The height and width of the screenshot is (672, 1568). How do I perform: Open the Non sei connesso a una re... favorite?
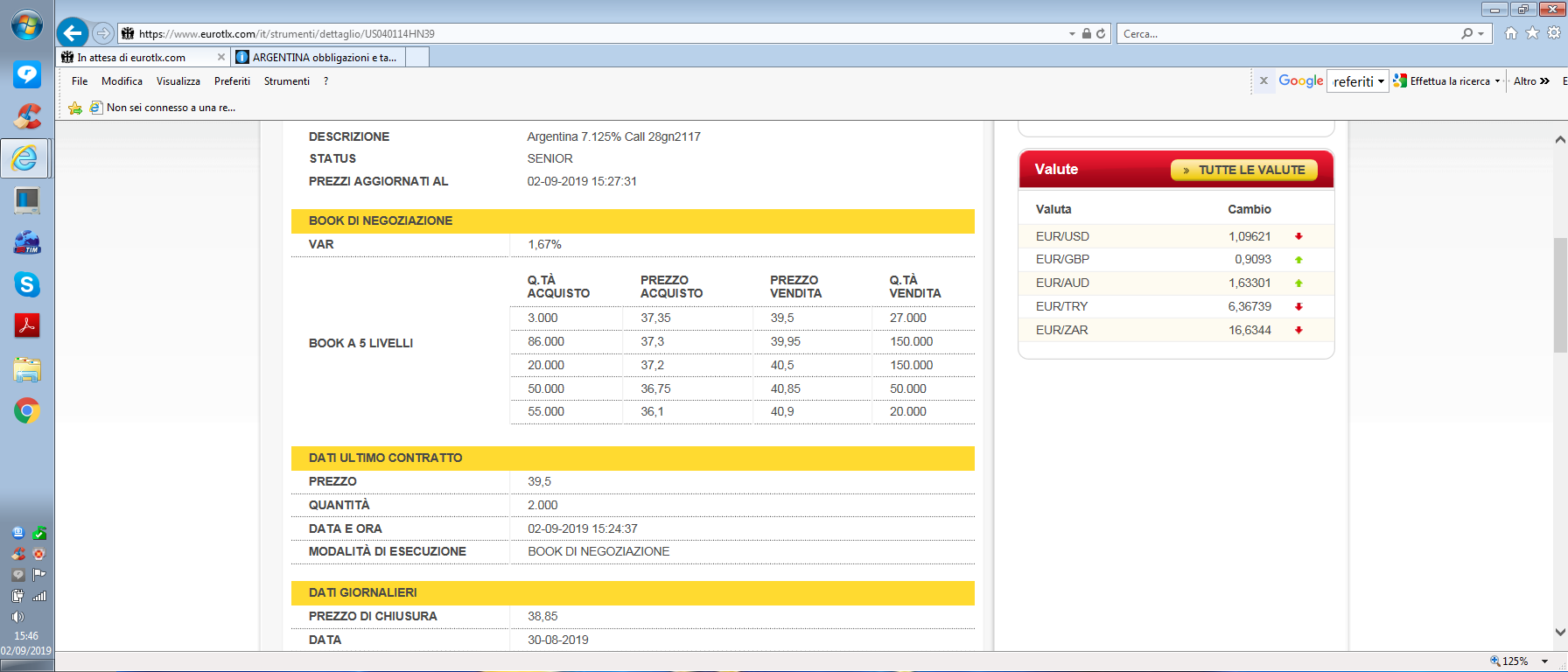[x=163, y=108]
